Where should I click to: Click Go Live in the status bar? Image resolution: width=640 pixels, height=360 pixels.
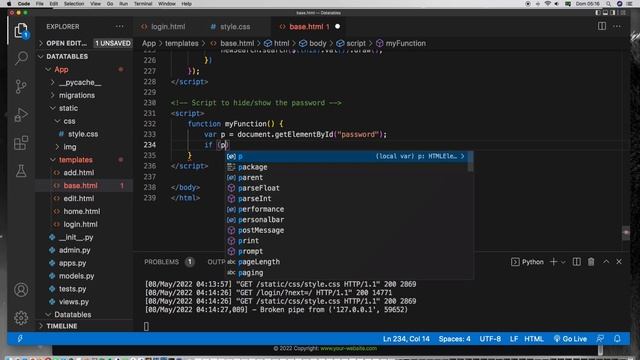[x=570, y=339]
